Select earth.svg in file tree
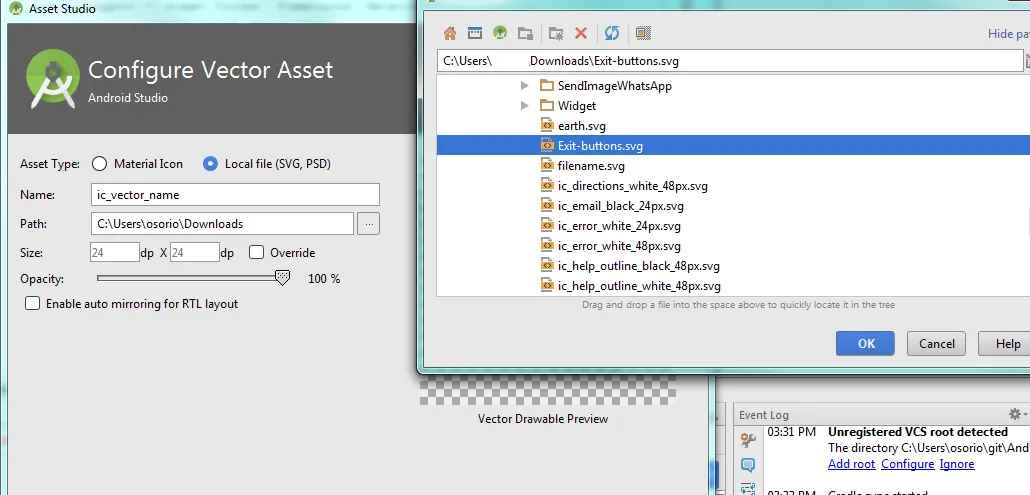1030x495 pixels. click(581, 125)
